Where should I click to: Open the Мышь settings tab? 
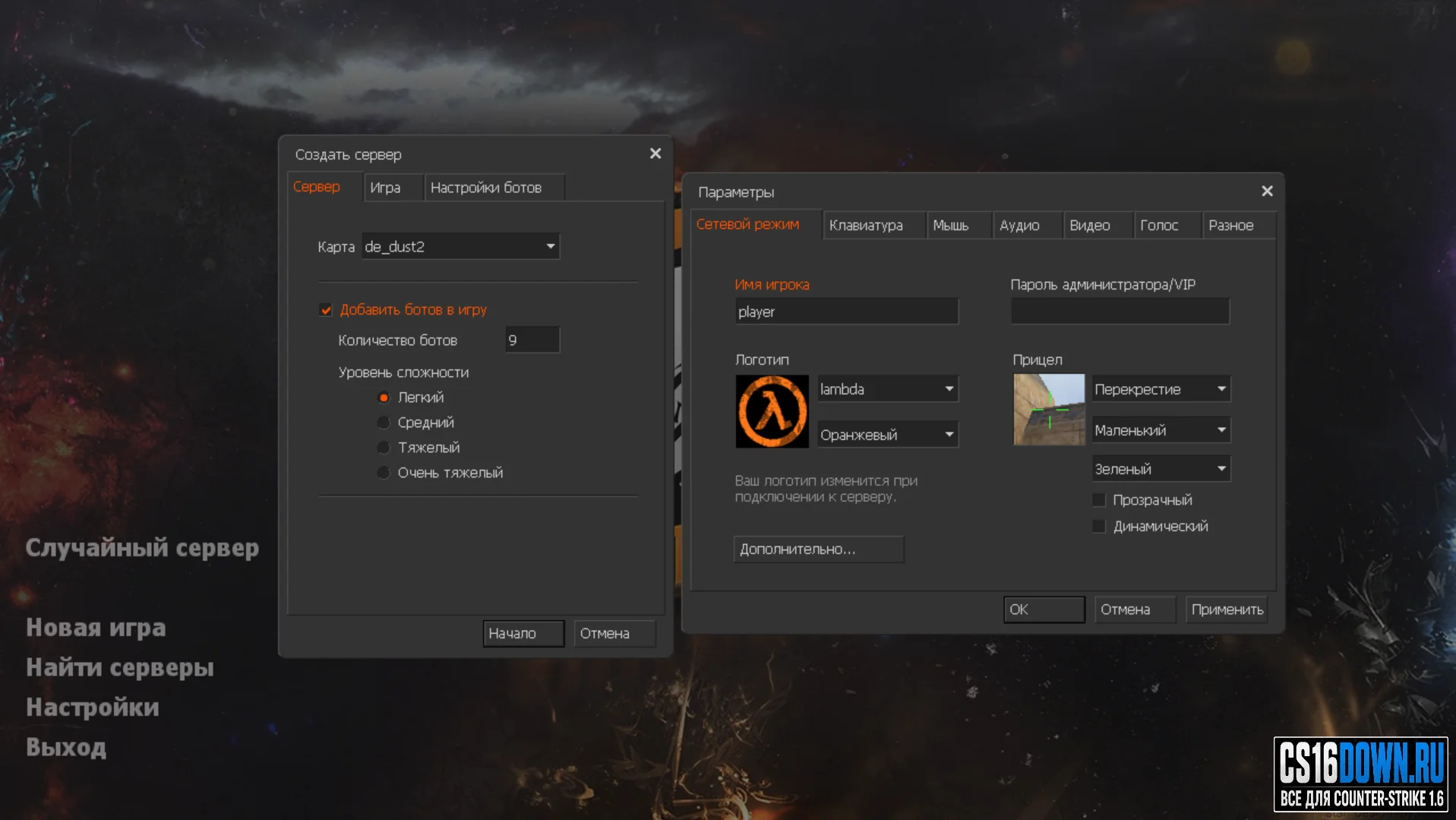point(959,225)
